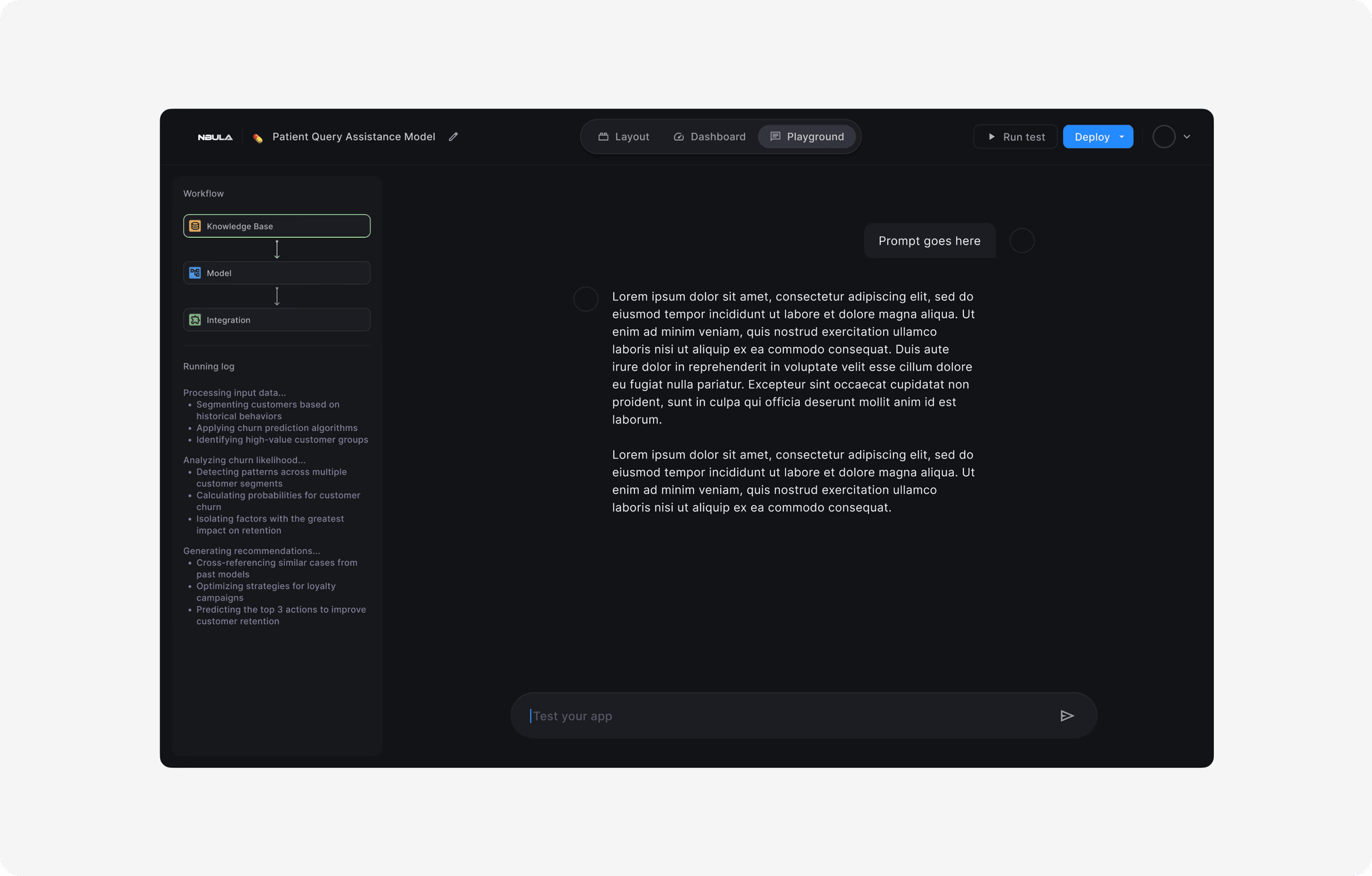Viewport: 1372px width, 876px height.
Task: Click the speedometer icon beside Dashboard
Action: pyautogui.click(x=677, y=136)
